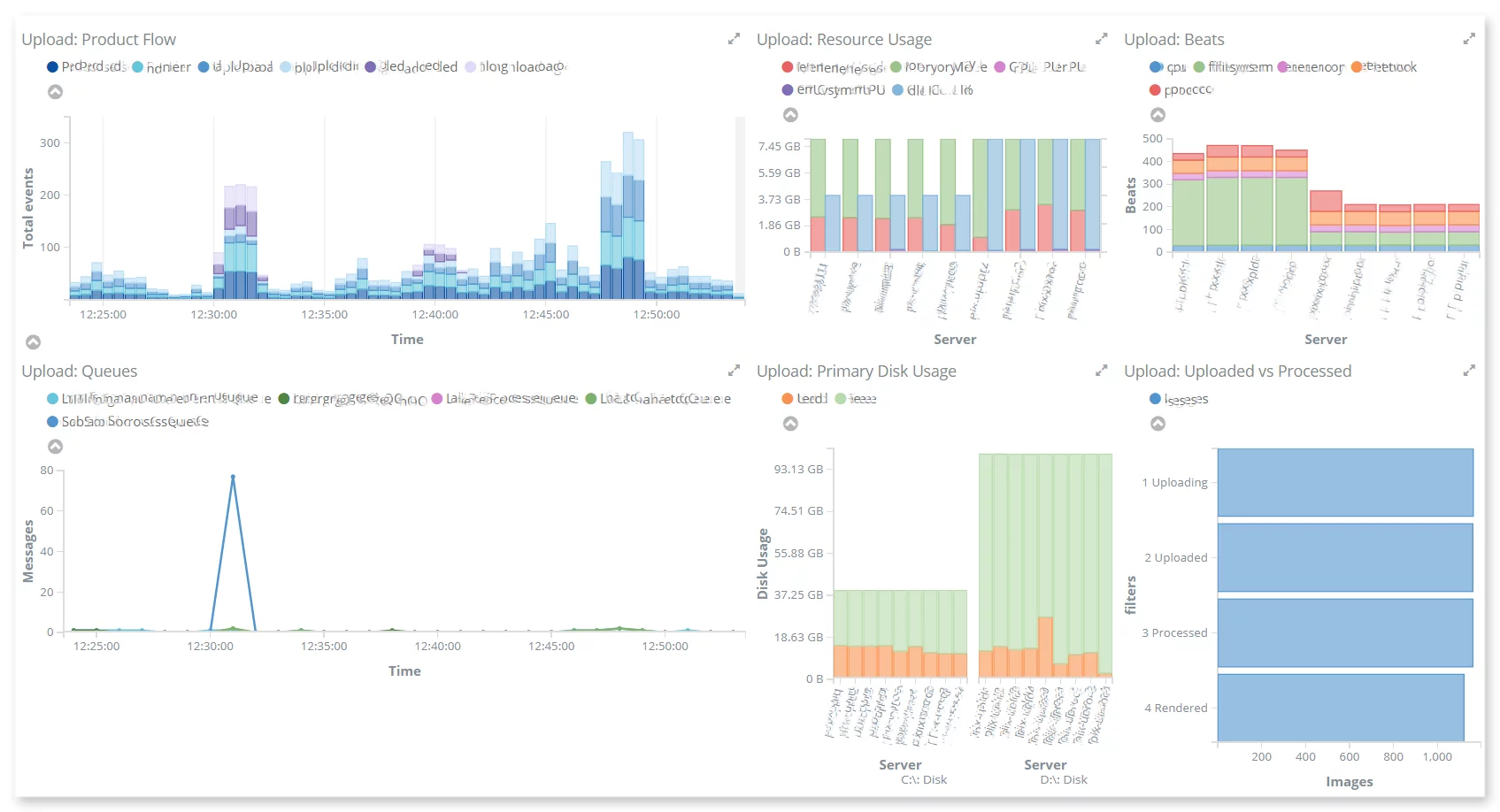The width and height of the screenshot is (1500, 812).
Task: Select the Upload: Queues panel title
Action: click(x=79, y=372)
